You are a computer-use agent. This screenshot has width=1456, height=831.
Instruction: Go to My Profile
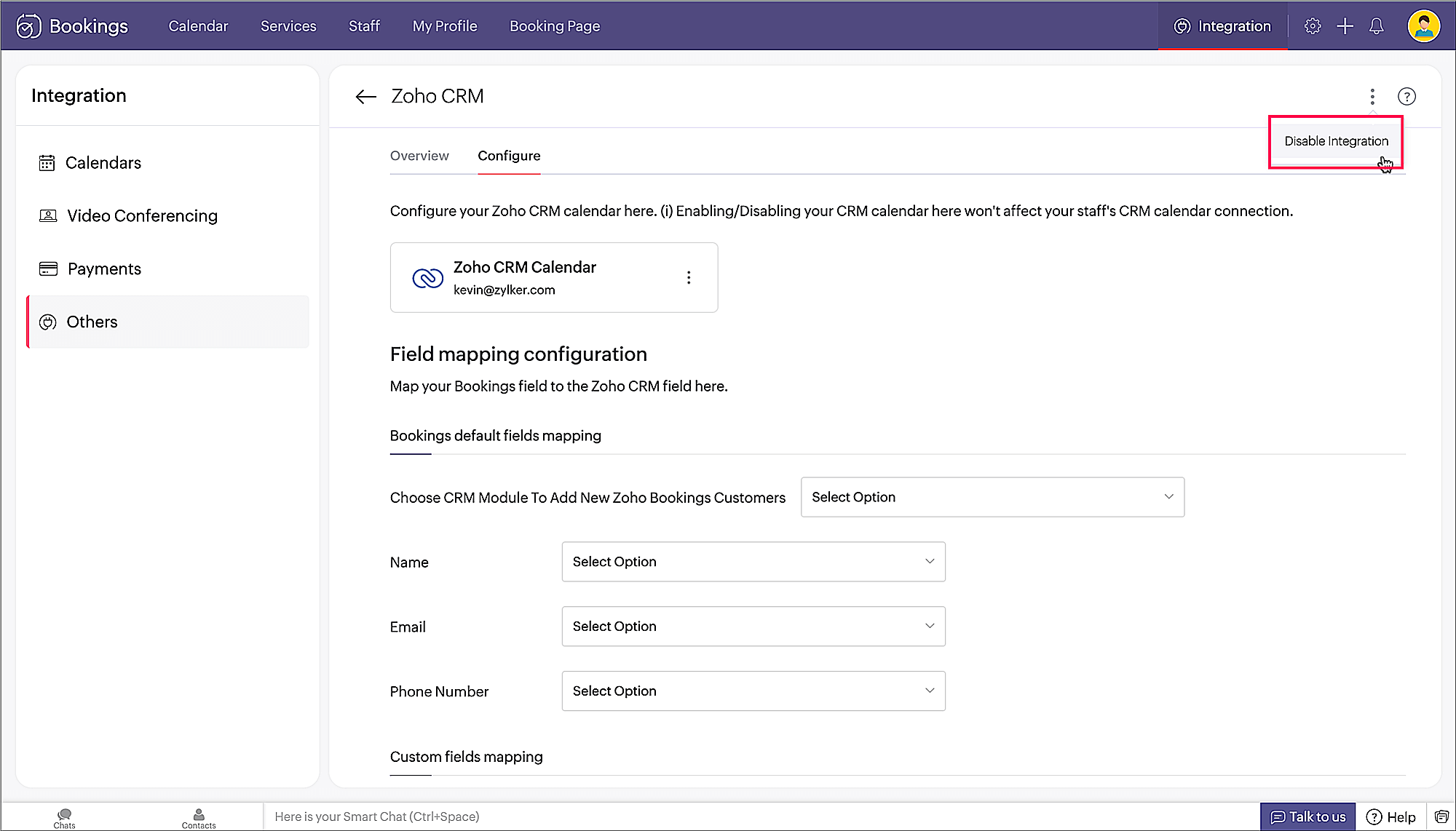tap(445, 26)
